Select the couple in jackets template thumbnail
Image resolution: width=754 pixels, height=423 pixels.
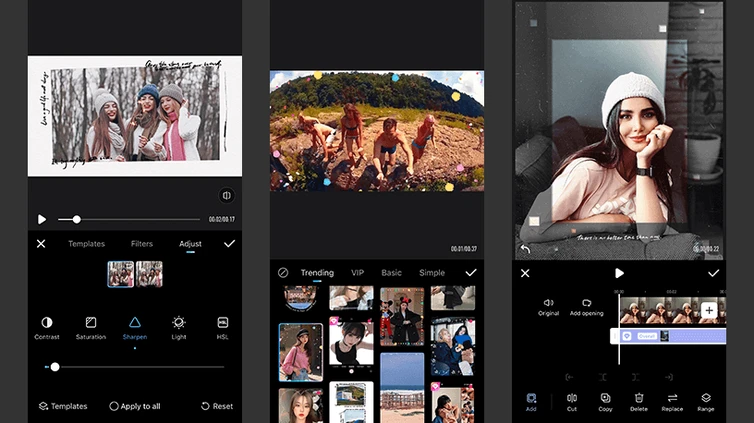[x=453, y=347]
